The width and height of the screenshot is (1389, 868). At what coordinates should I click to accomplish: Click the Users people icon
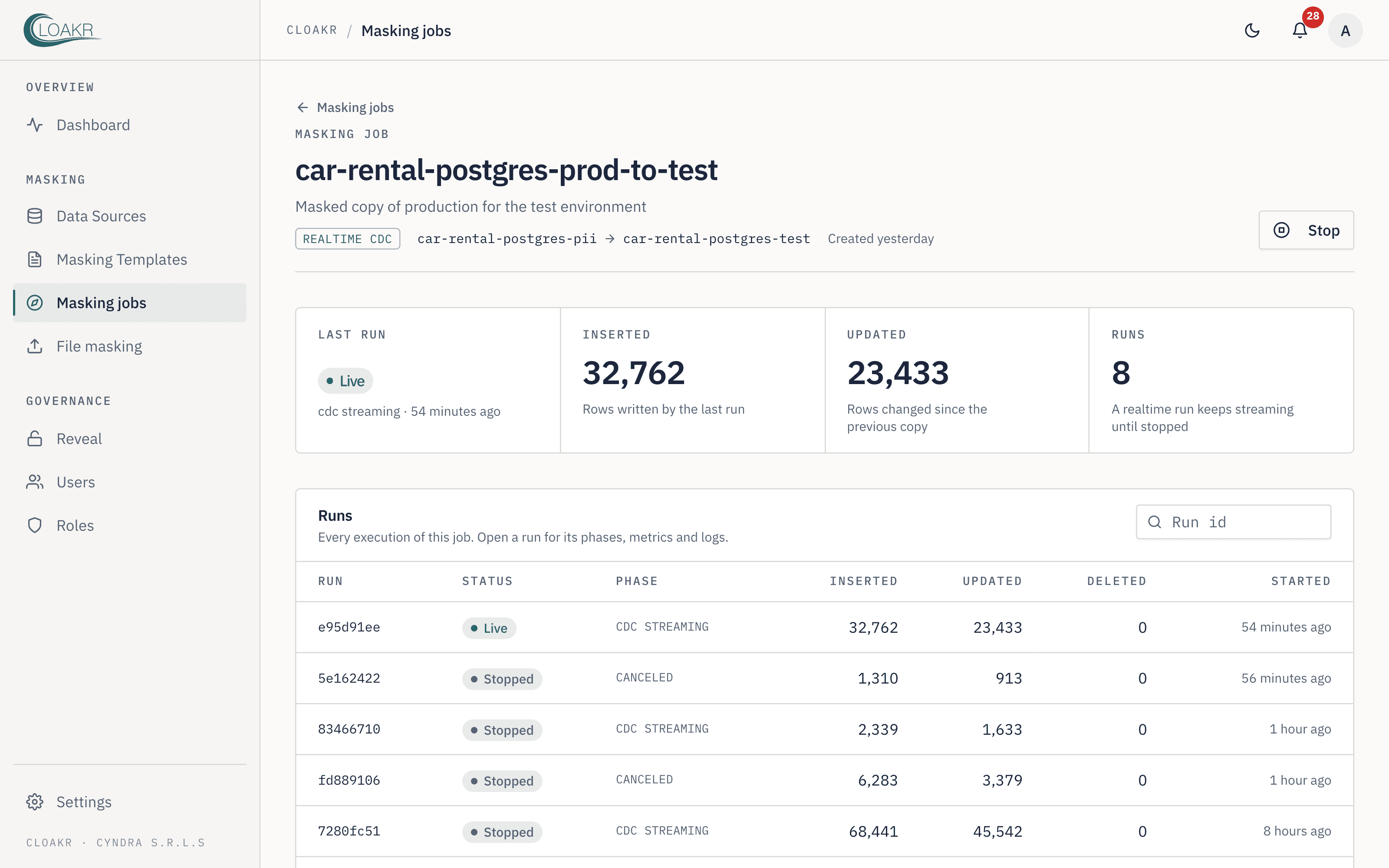[35, 482]
